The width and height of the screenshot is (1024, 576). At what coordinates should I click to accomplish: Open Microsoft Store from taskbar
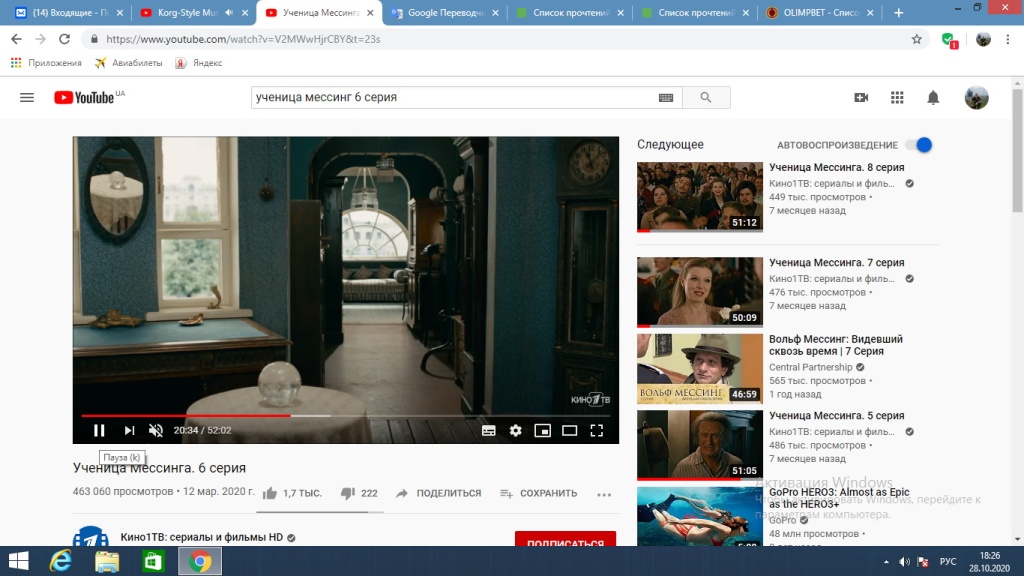click(x=153, y=561)
